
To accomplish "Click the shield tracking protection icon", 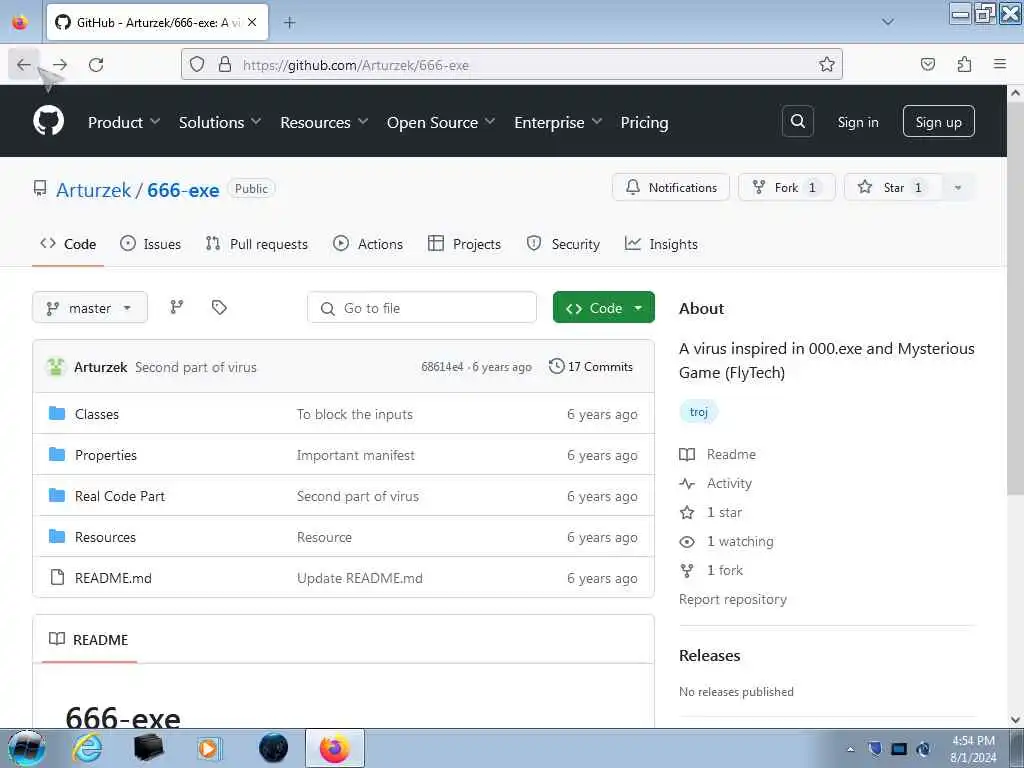I will pos(197,65).
